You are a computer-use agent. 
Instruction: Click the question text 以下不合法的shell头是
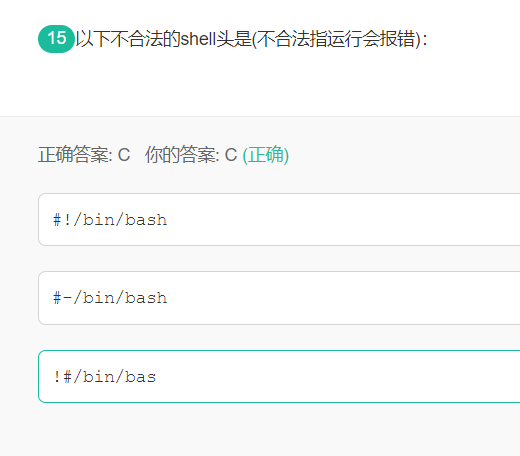[163, 39]
